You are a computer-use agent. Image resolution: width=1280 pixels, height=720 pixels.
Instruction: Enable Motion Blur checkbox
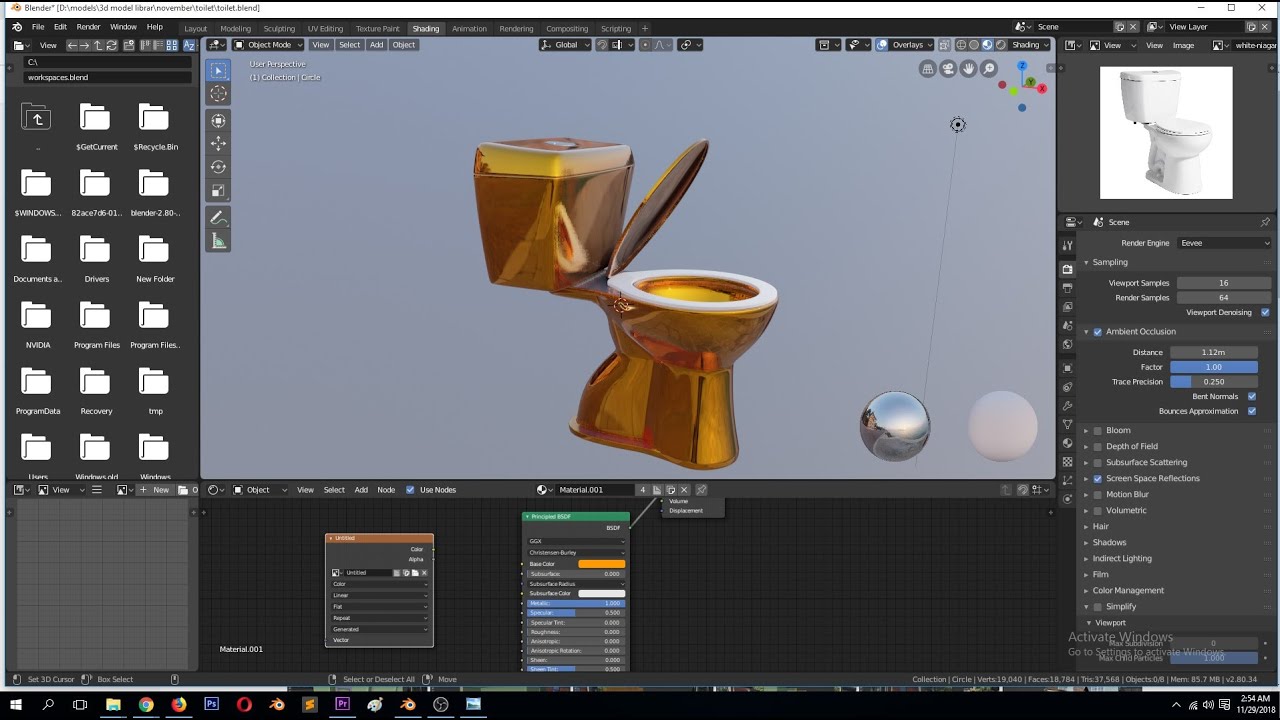point(1098,495)
